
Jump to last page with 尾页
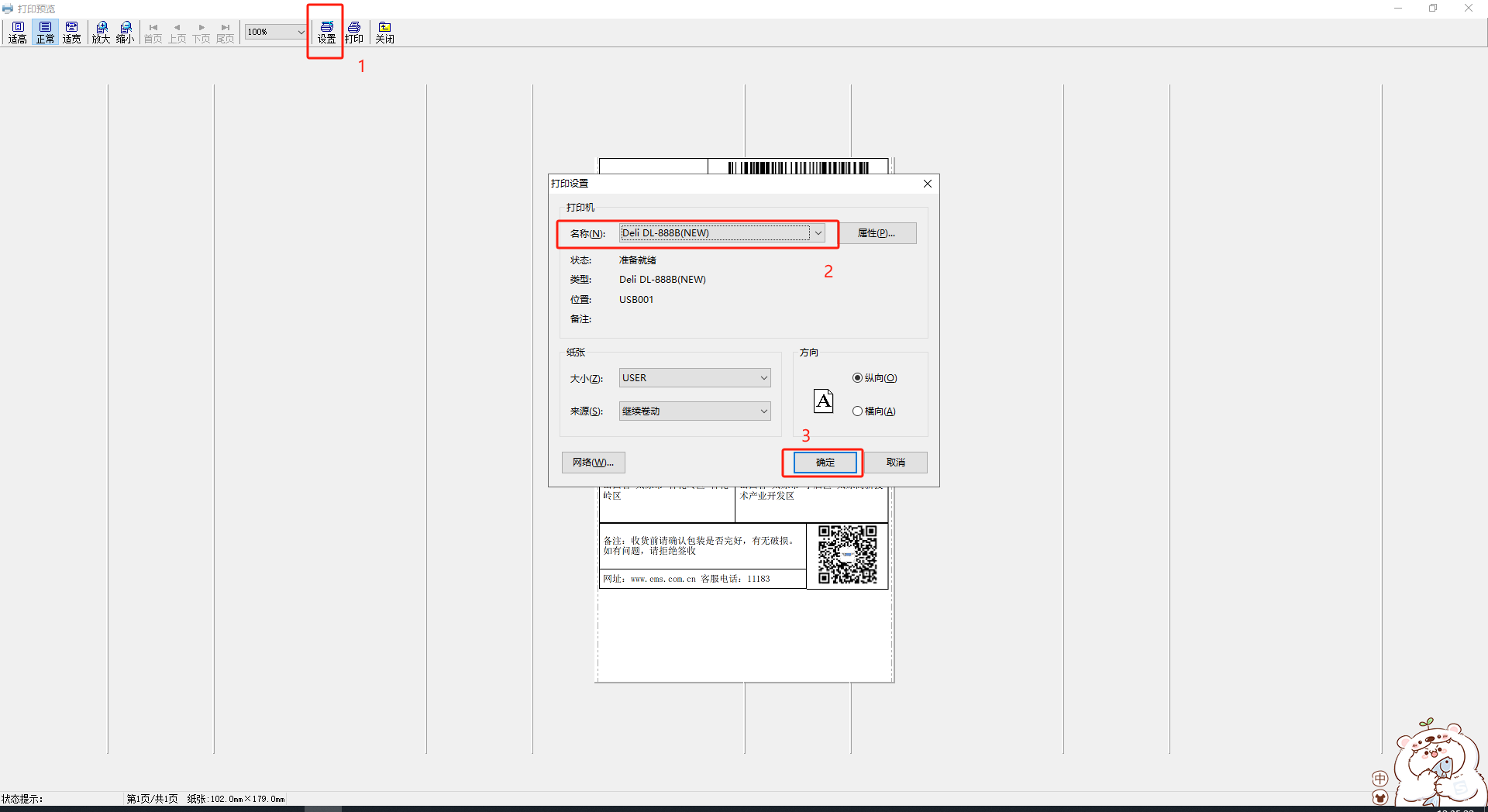point(226,32)
